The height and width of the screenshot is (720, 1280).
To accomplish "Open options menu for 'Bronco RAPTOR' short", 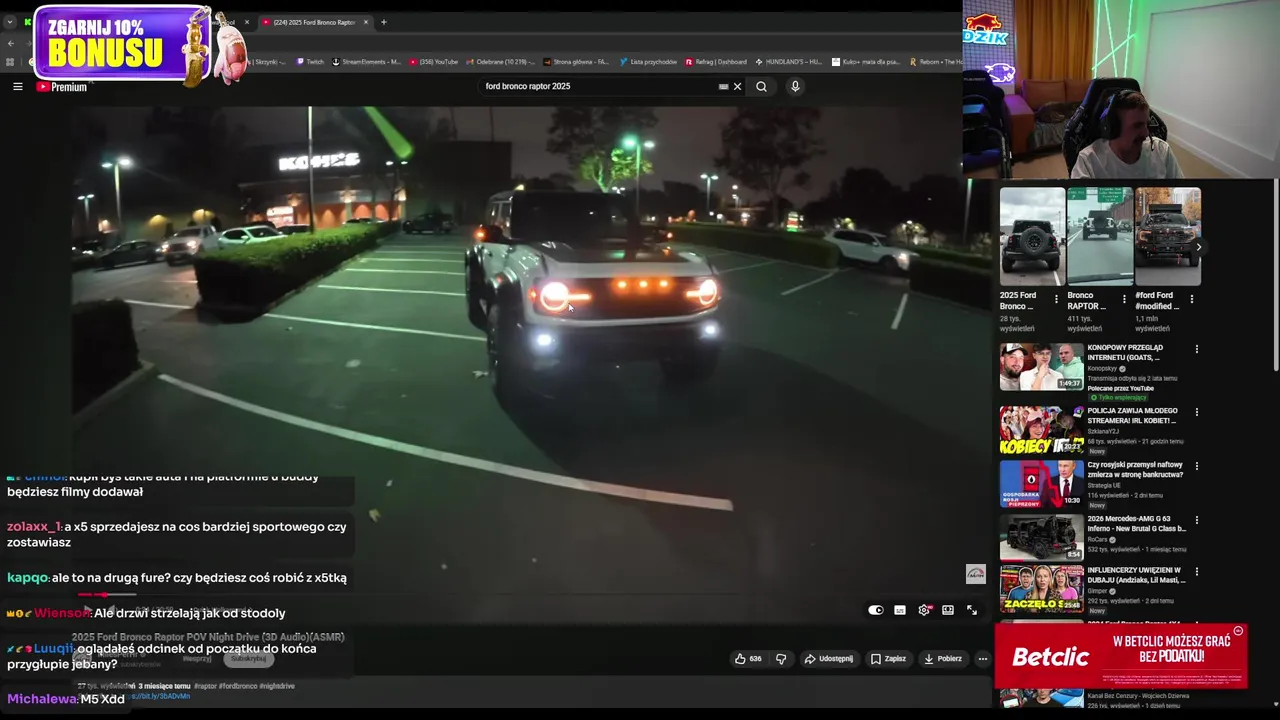I will (1124, 299).
